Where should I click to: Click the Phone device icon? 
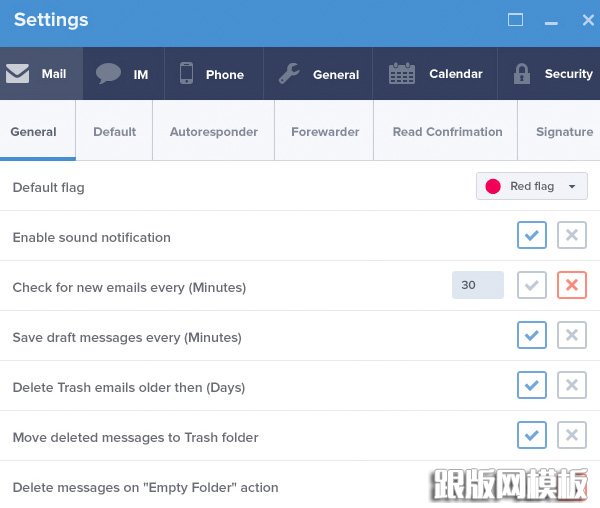tap(186, 73)
